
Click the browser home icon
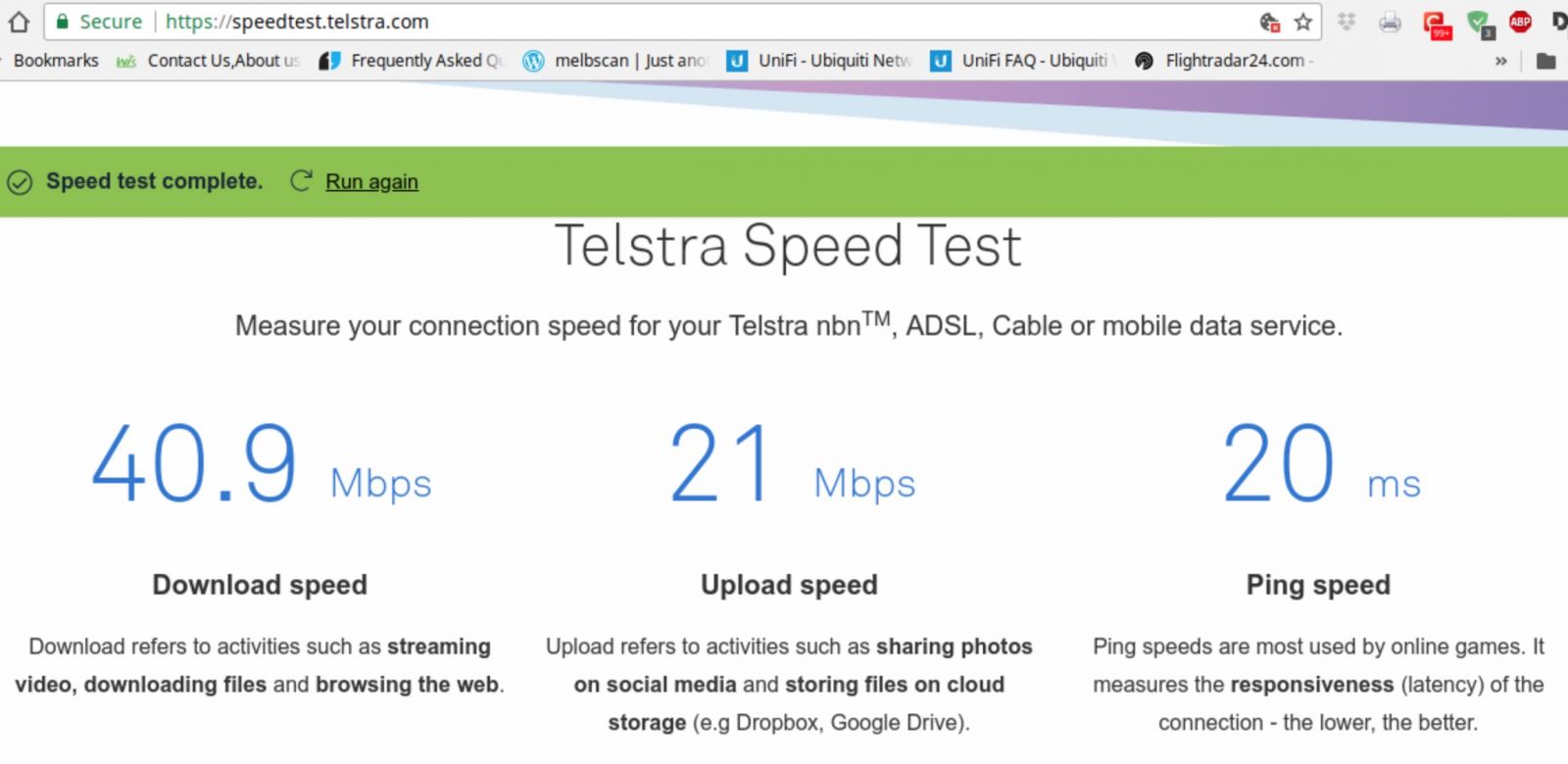coord(20,22)
